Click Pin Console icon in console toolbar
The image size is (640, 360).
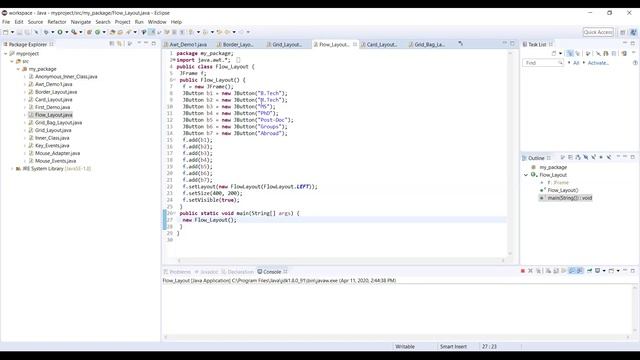point(589,271)
